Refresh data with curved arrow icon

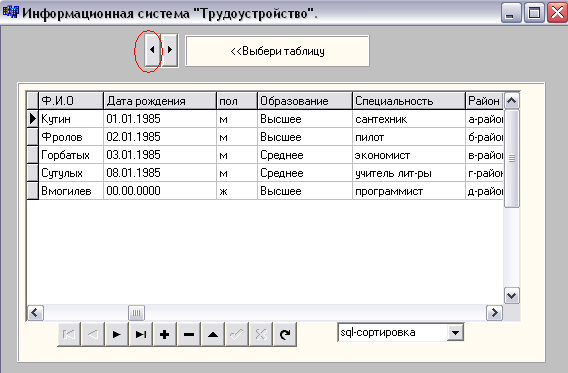[285, 334]
